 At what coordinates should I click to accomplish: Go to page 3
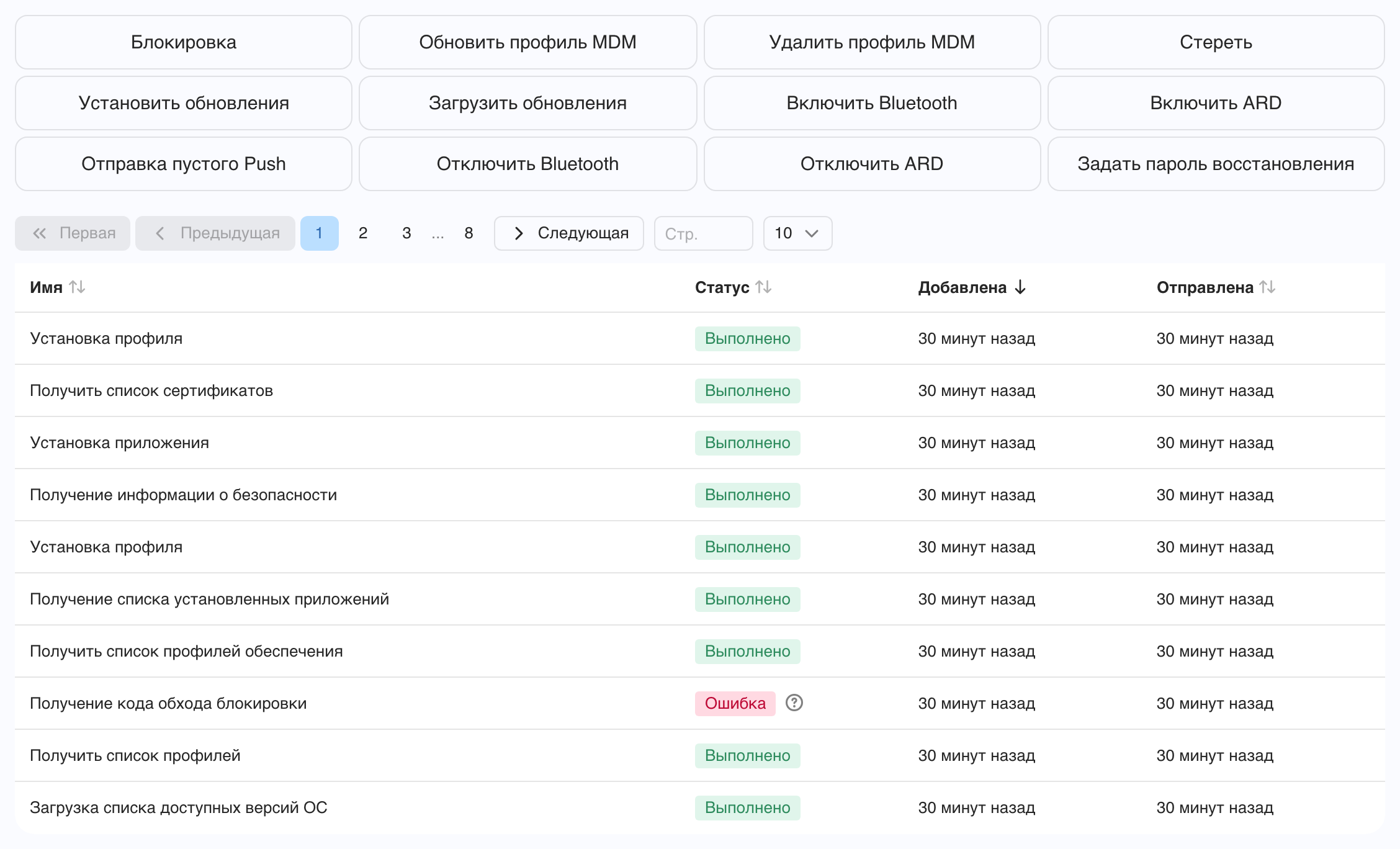pyautogui.click(x=406, y=233)
